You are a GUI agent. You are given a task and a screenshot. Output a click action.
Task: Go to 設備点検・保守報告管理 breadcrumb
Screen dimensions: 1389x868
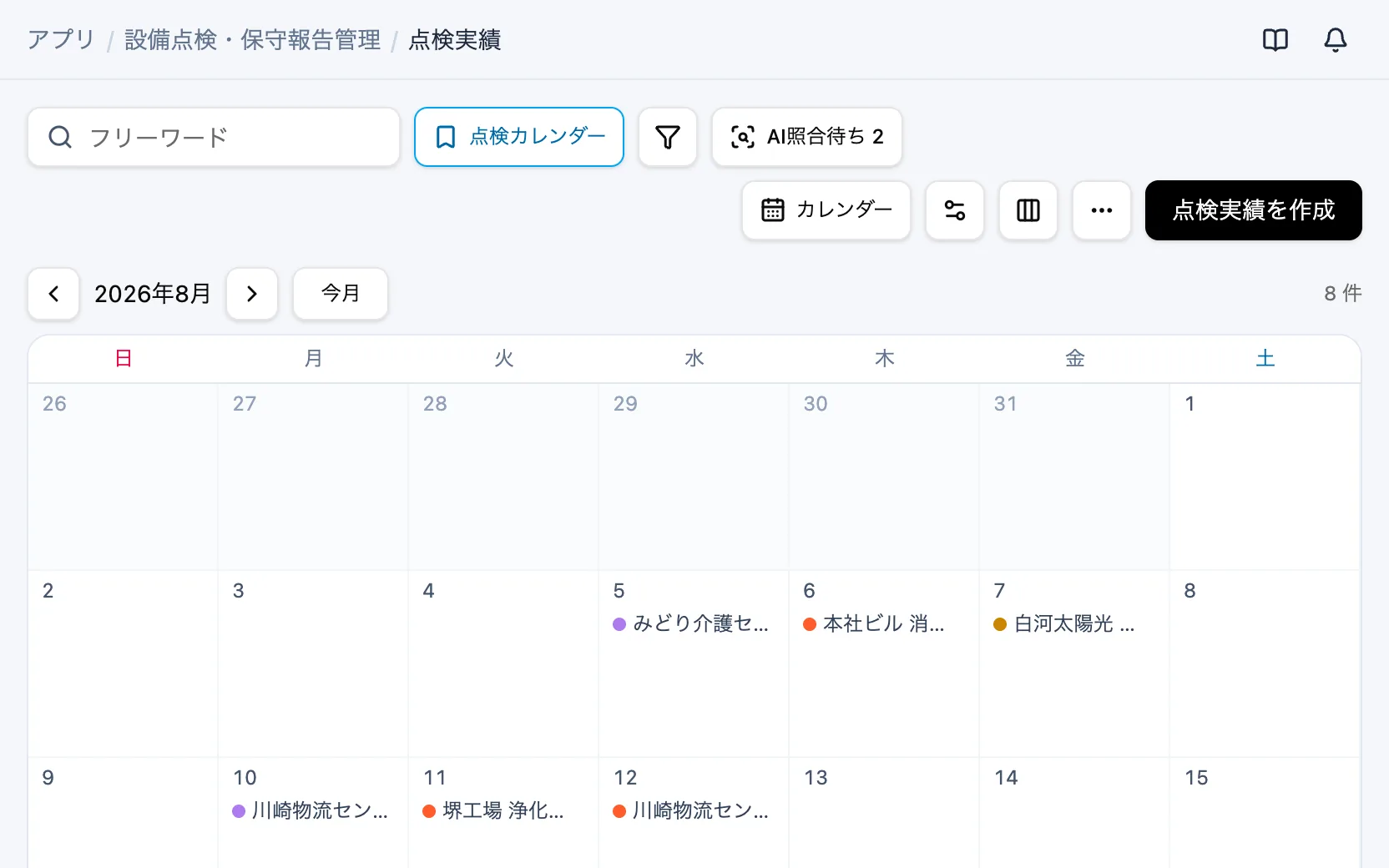(252, 40)
